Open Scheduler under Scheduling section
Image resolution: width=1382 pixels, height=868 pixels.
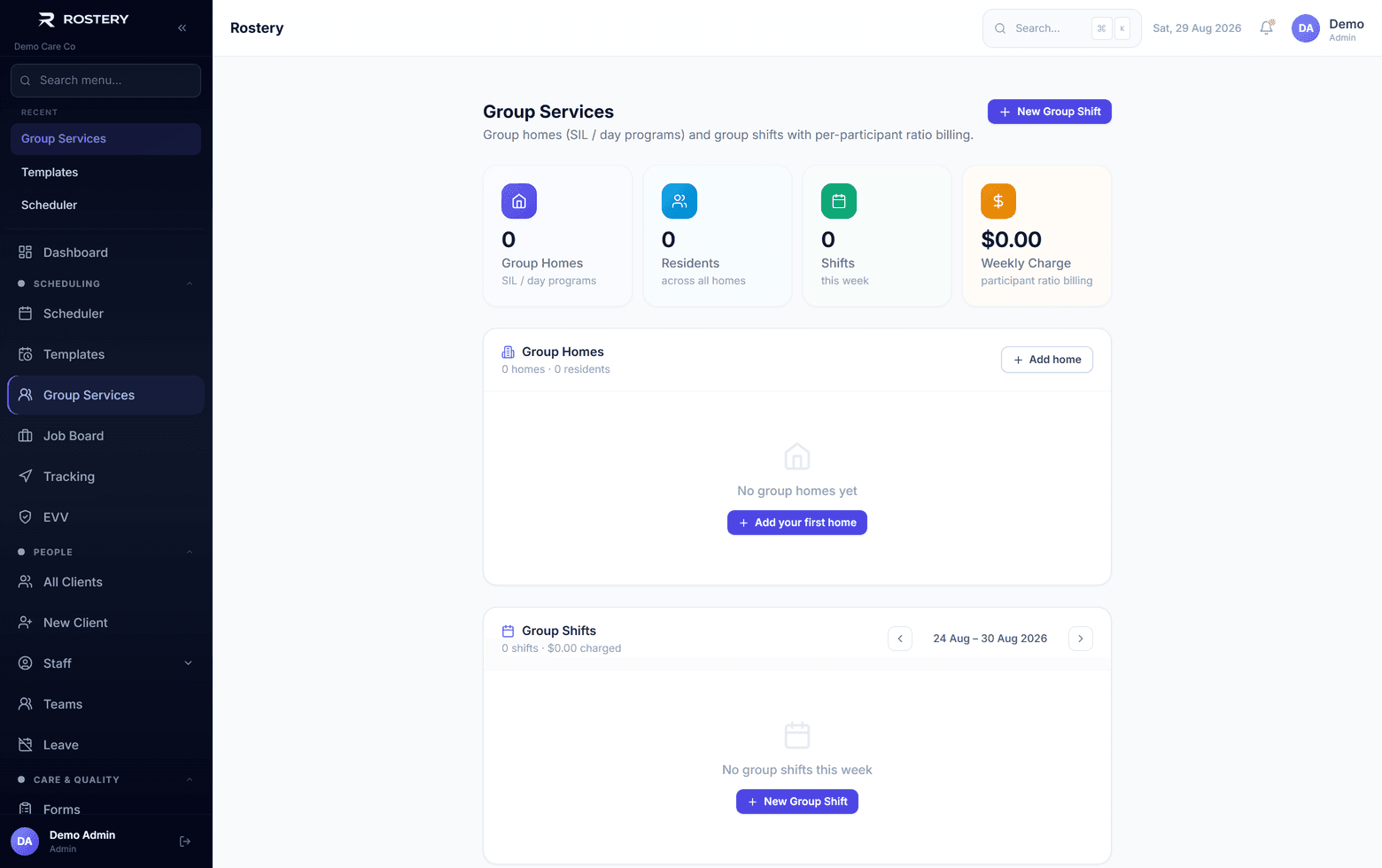[105, 314]
